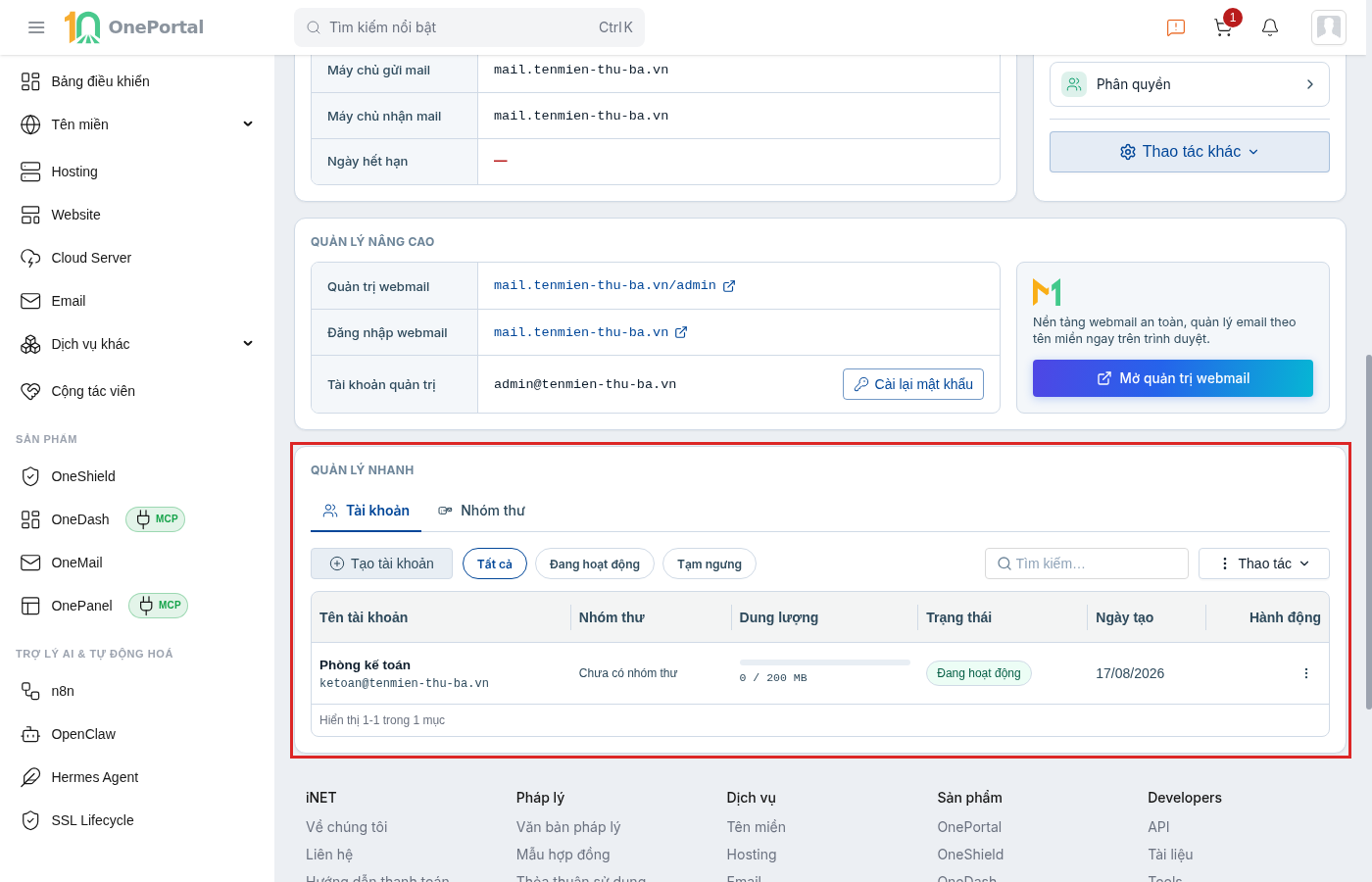The image size is (1372, 882).
Task: Switch to the Nhóm thư tab
Action: pyautogui.click(x=481, y=511)
